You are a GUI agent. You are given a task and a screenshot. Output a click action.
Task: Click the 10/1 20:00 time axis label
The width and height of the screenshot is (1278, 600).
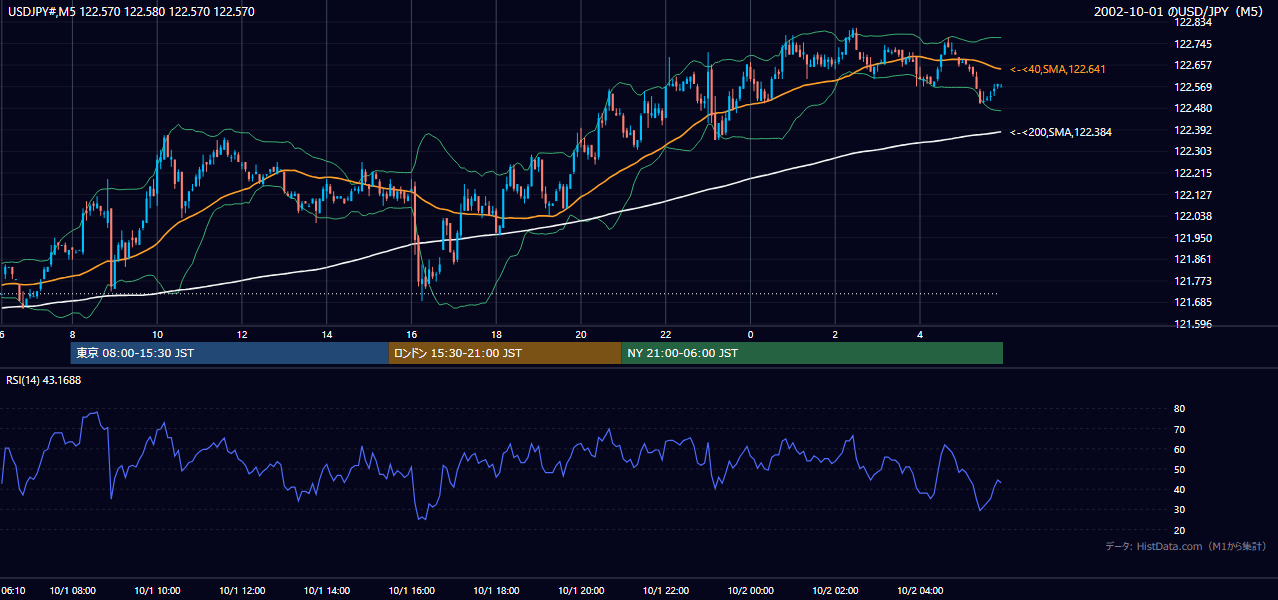[x=581, y=591]
